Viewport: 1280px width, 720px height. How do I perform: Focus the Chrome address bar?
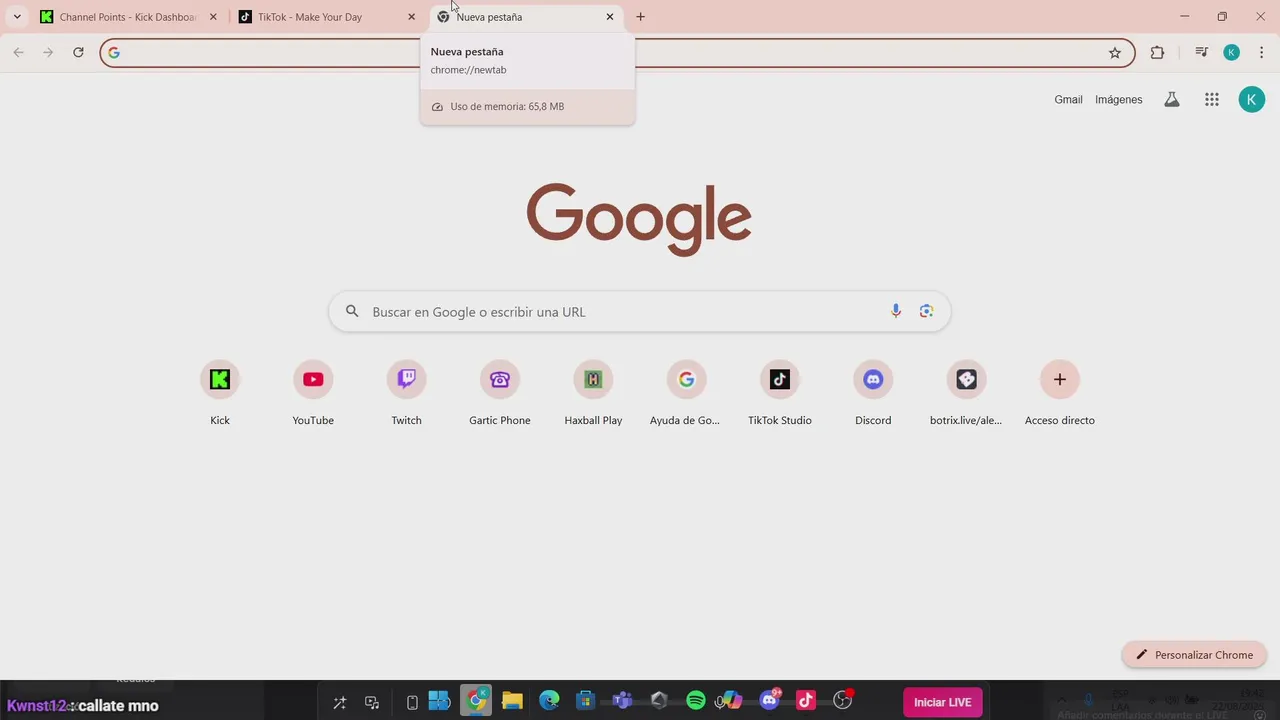(x=617, y=53)
